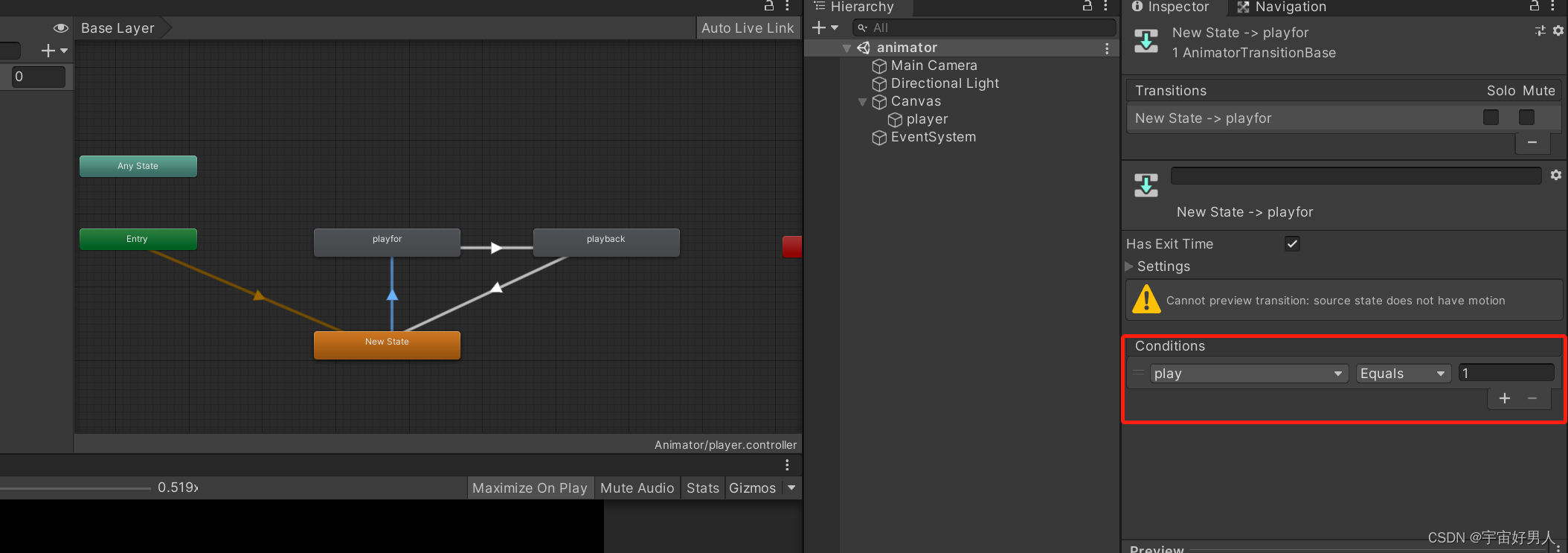Click the Animator/player.controller path label
This screenshot has width=1568, height=553.
point(725,445)
